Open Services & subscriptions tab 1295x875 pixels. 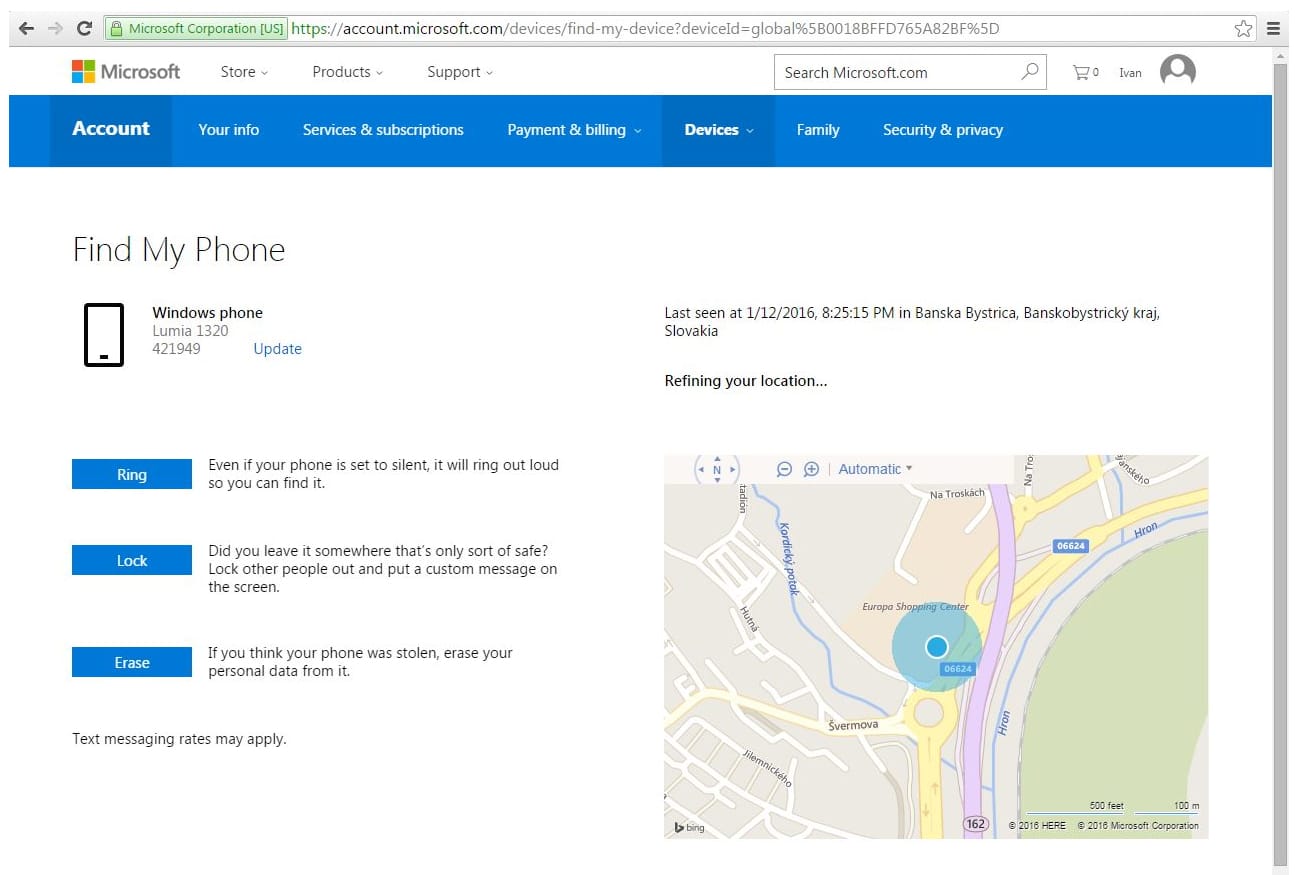383,130
